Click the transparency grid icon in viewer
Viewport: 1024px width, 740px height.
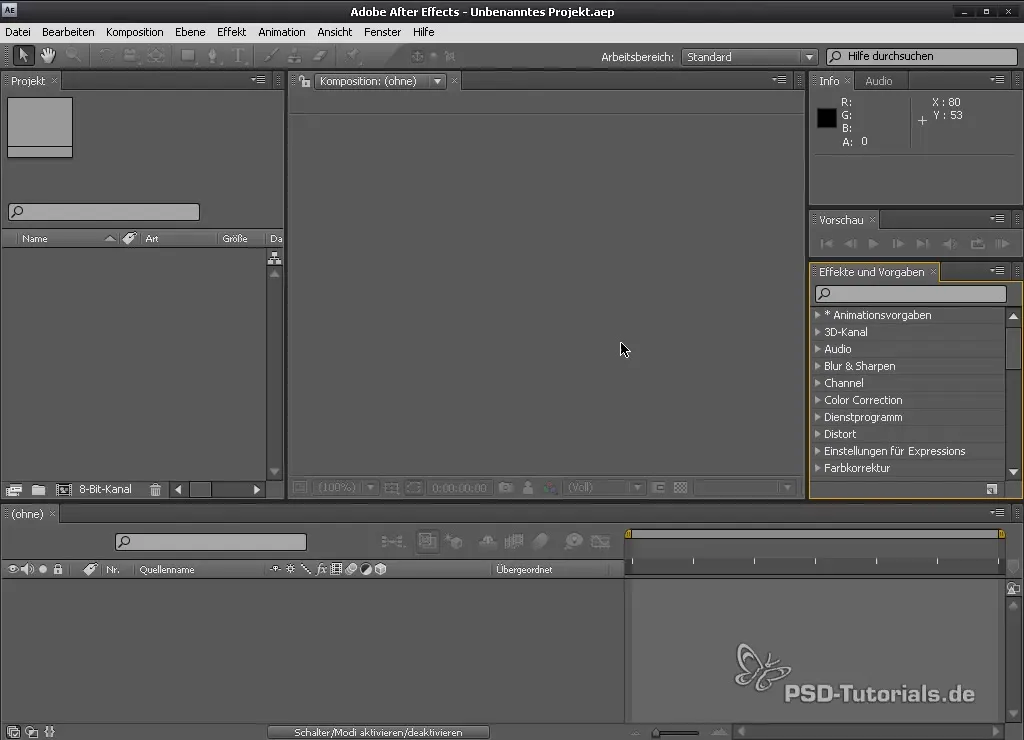pos(680,487)
